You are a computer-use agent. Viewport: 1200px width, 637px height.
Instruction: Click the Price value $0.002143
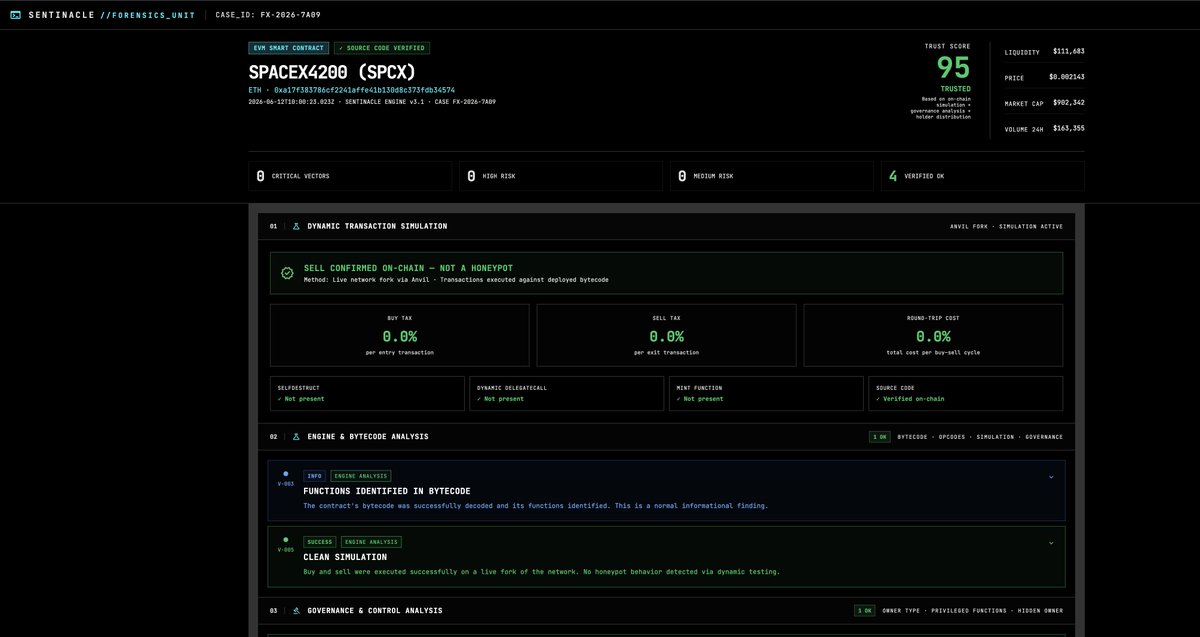1067,77
